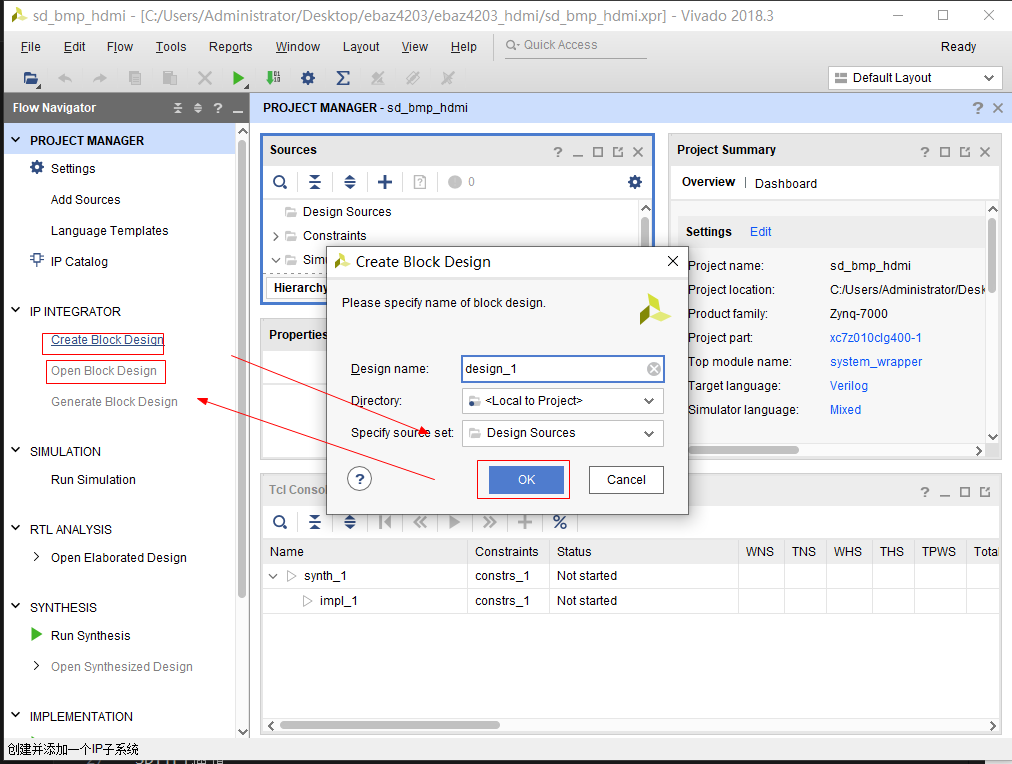Screen dimensions: 1012x764
Task: Click the sigma Reports icon in toolbar
Action: point(343,78)
